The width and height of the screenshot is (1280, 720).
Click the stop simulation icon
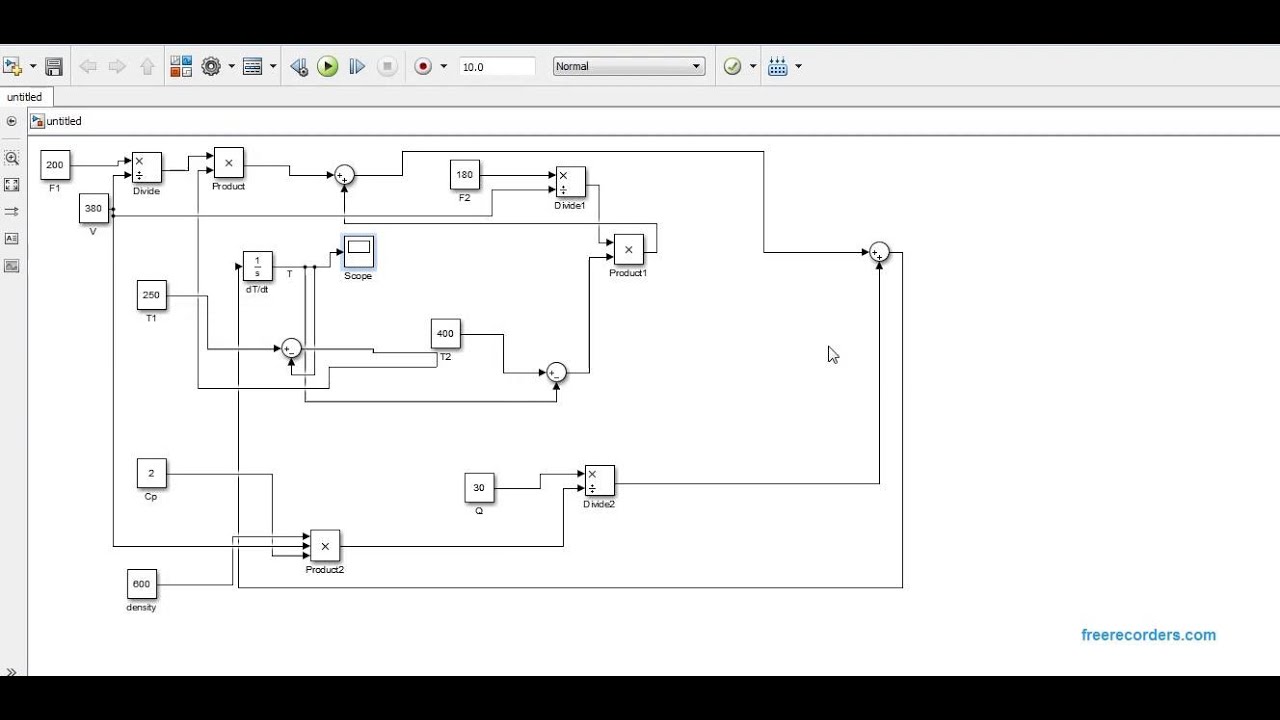(x=387, y=66)
